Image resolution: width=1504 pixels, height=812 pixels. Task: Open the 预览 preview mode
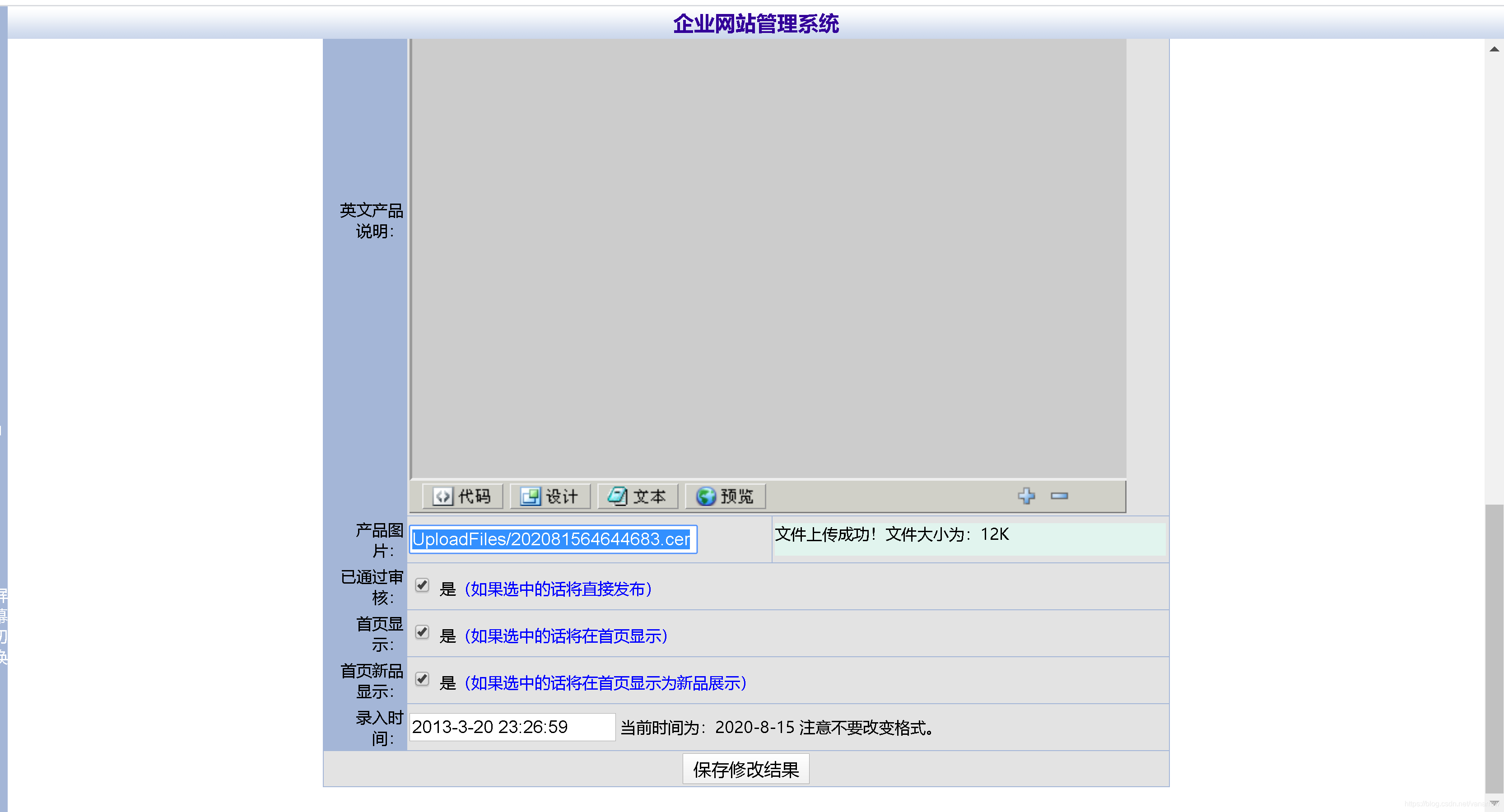tap(725, 496)
